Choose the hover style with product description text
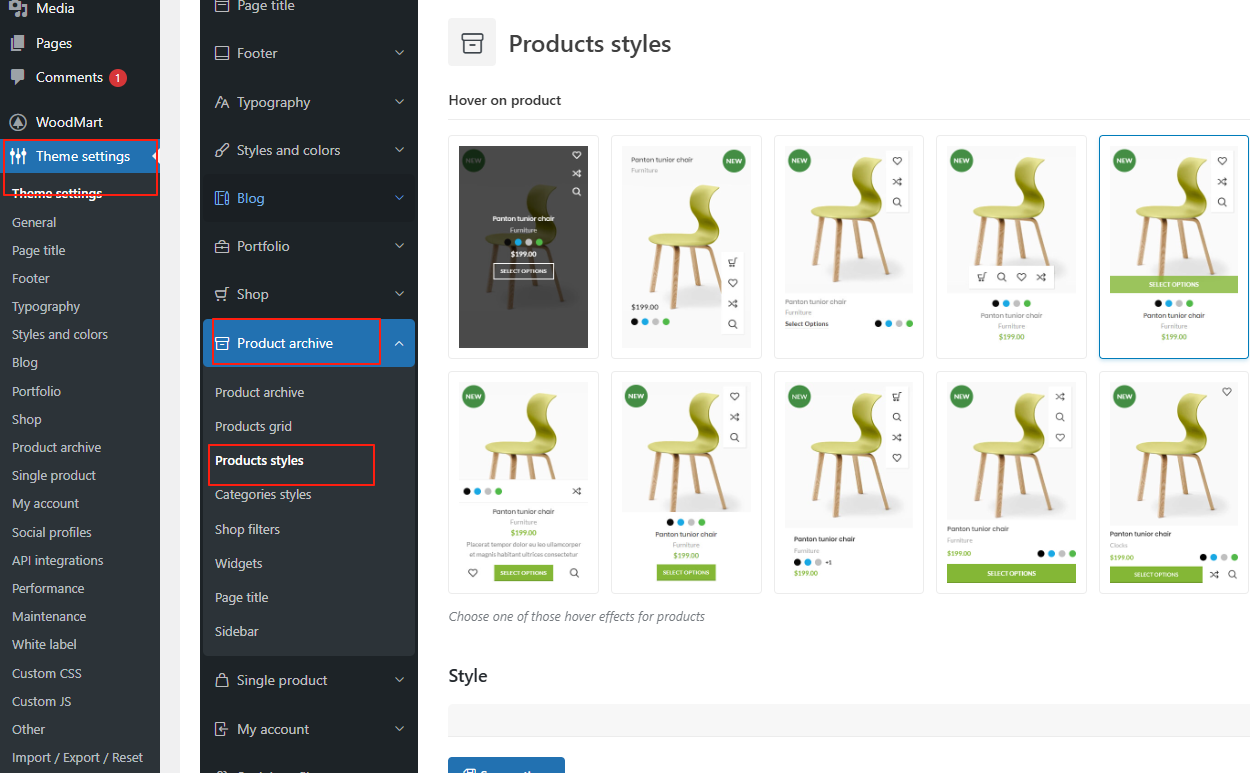 click(523, 483)
